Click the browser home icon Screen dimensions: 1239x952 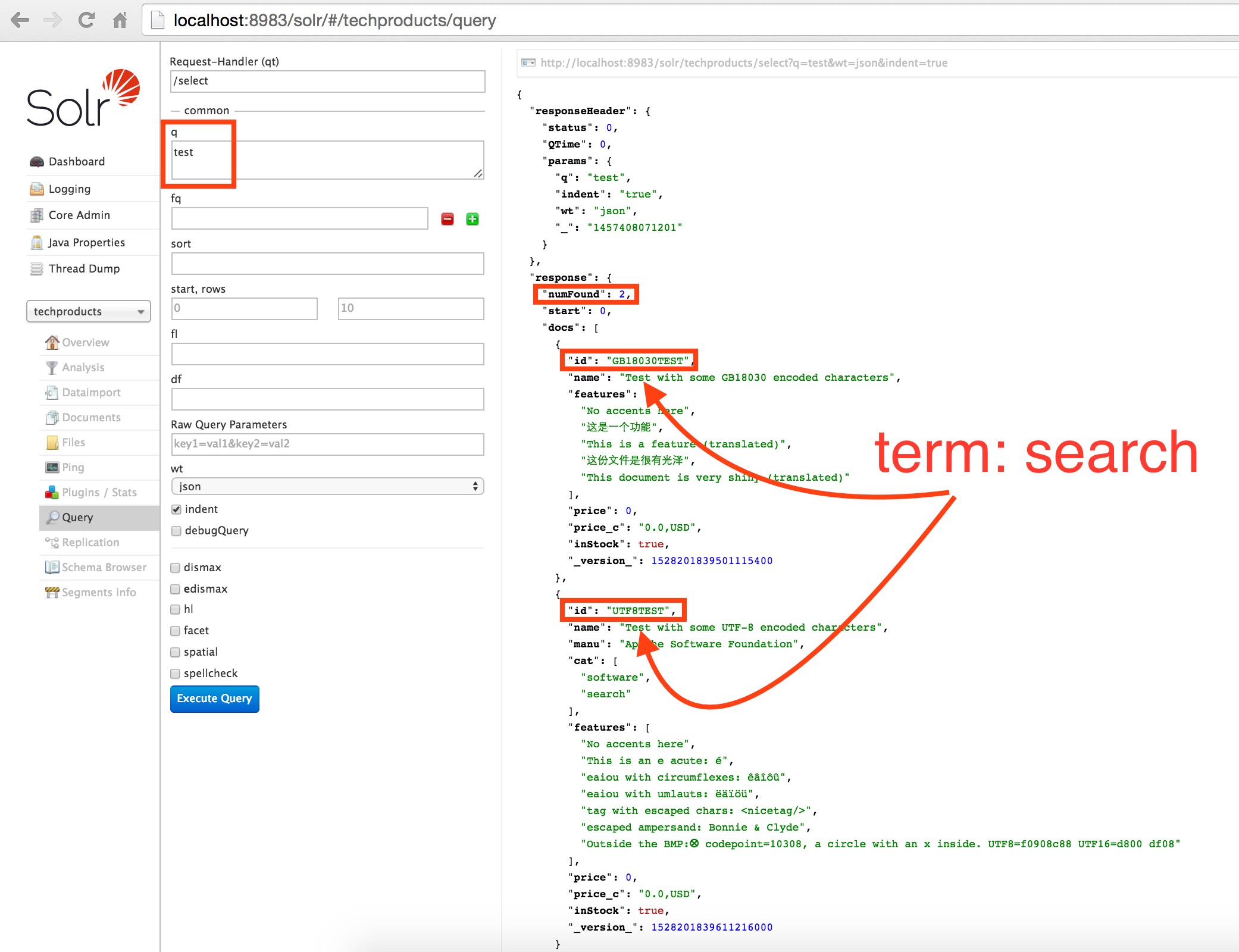coord(120,20)
